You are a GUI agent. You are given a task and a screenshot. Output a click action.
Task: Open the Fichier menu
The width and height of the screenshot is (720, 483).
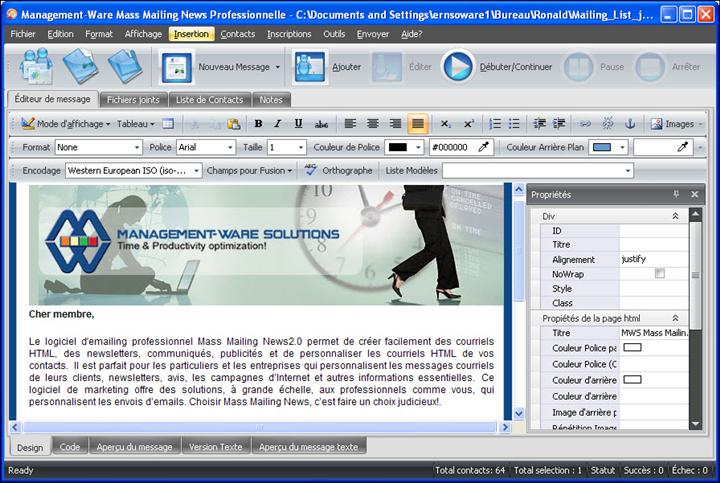point(22,34)
